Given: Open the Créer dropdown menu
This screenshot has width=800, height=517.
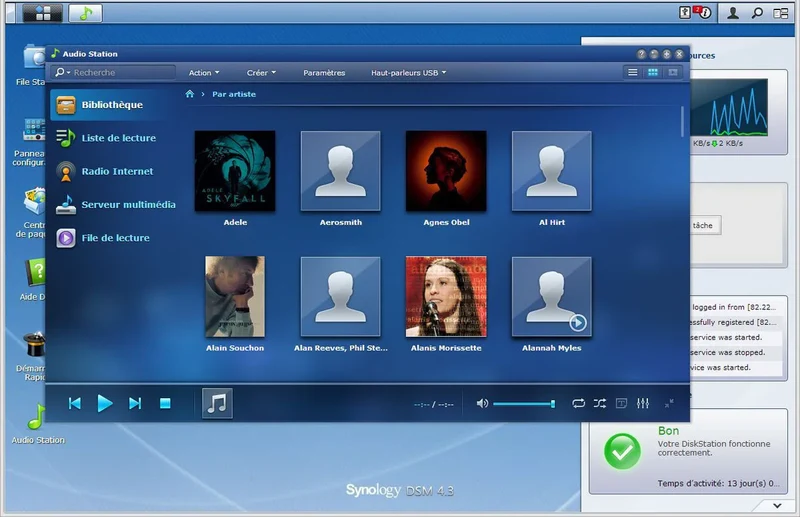Looking at the screenshot, I should (261, 72).
